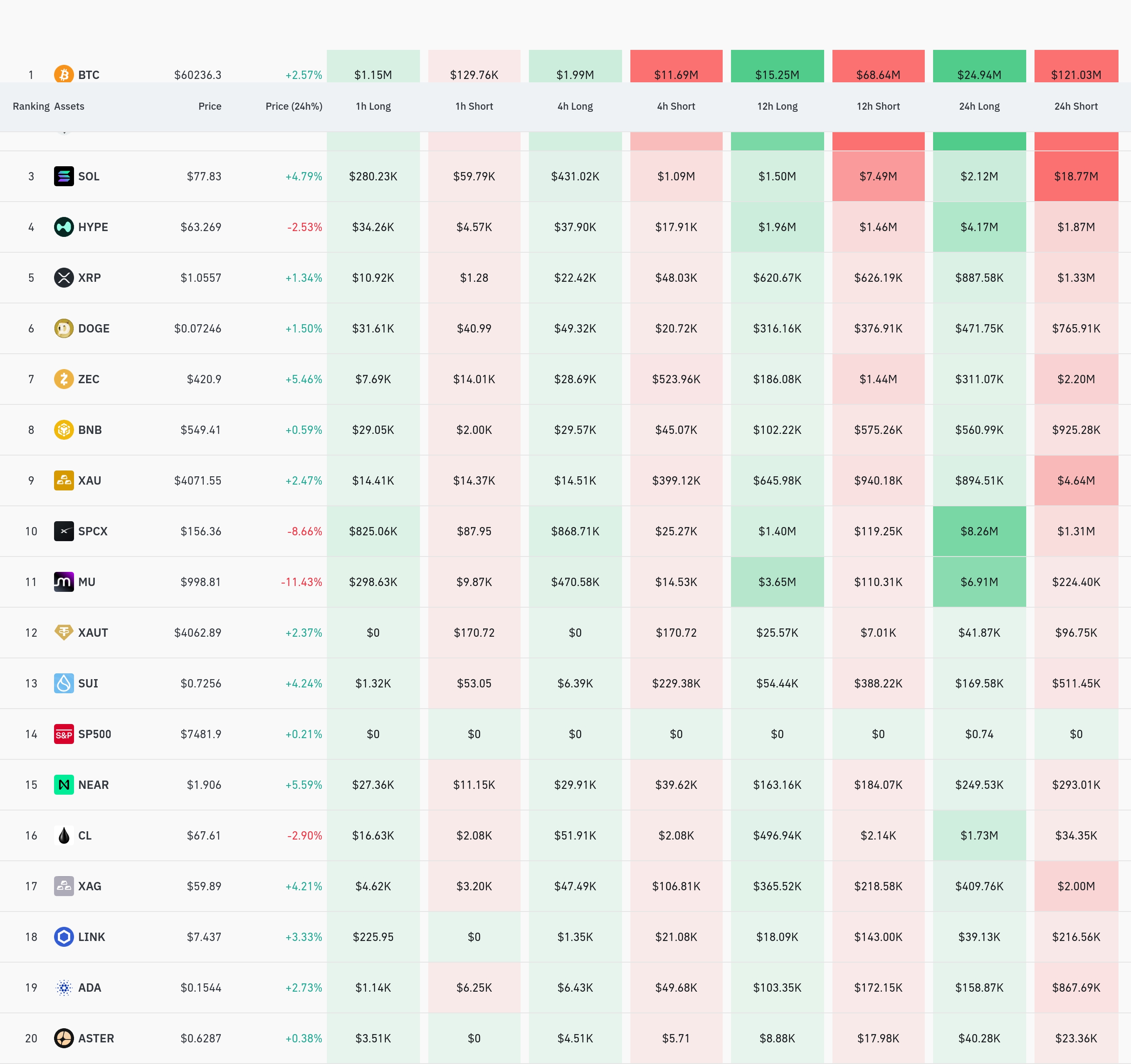Open the MU asset name link

tap(86, 582)
